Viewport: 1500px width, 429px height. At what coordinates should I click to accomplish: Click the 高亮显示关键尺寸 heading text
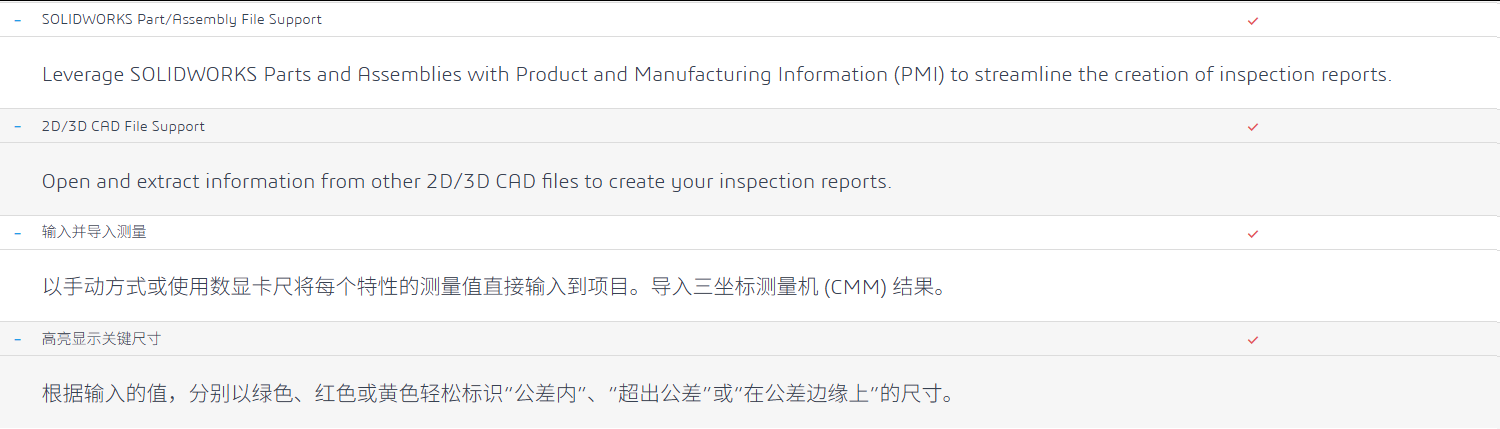[101, 340]
